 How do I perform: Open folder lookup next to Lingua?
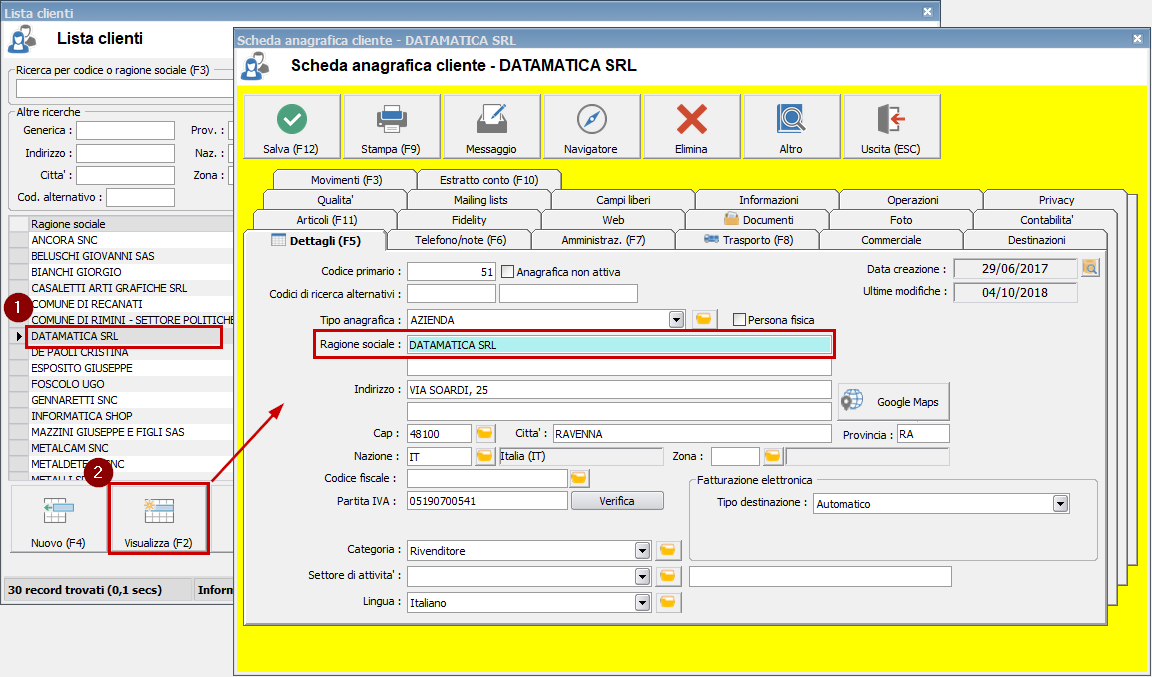point(667,603)
